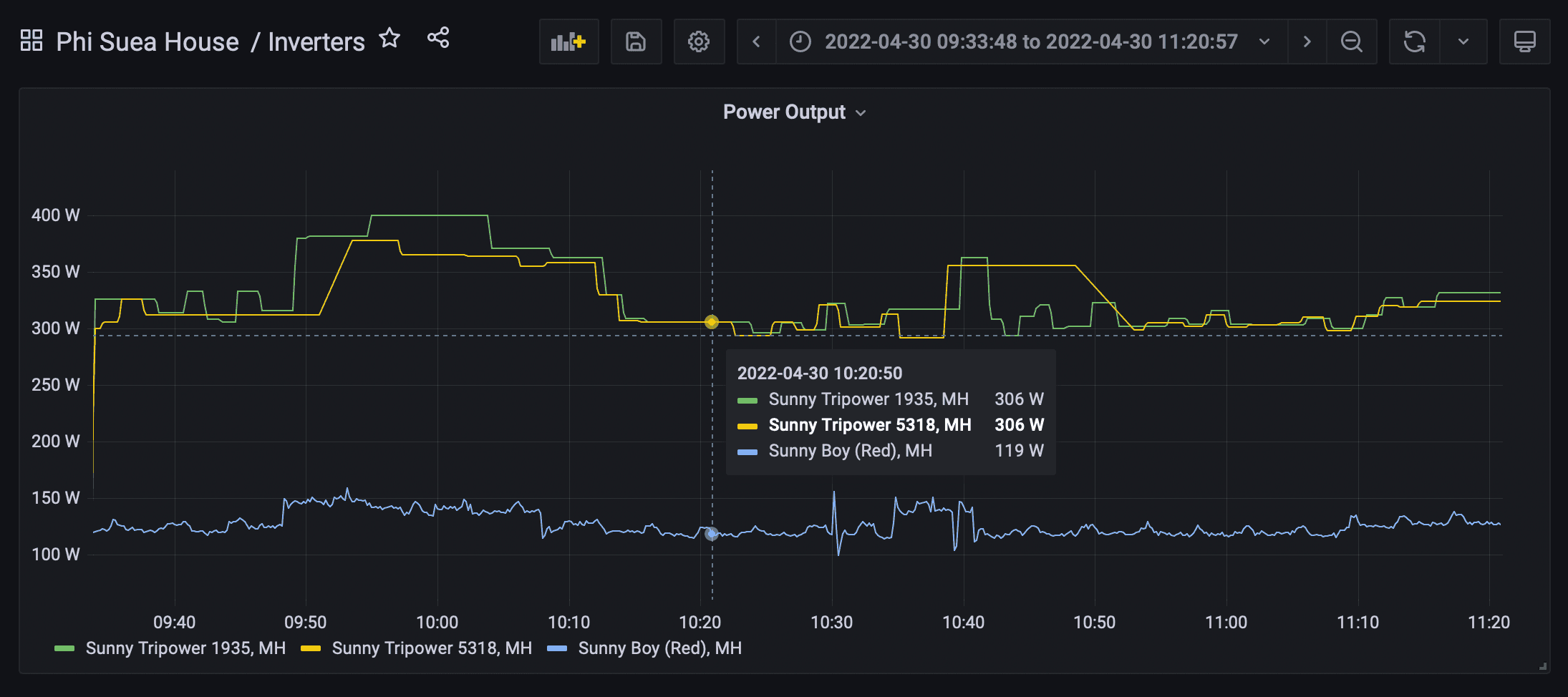Image resolution: width=1568 pixels, height=697 pixels.
Task: Open the time range picker
Action: click(1031, 42)
